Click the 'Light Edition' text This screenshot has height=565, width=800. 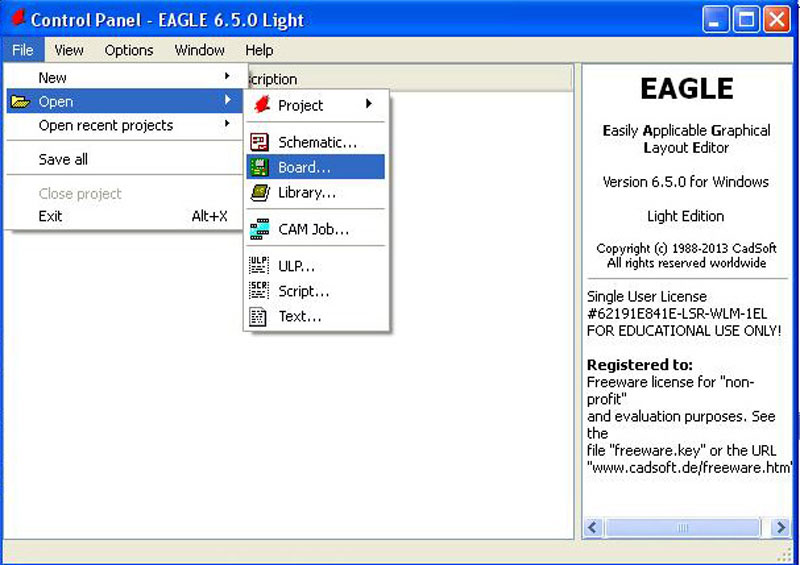click(x=685, y=216)
